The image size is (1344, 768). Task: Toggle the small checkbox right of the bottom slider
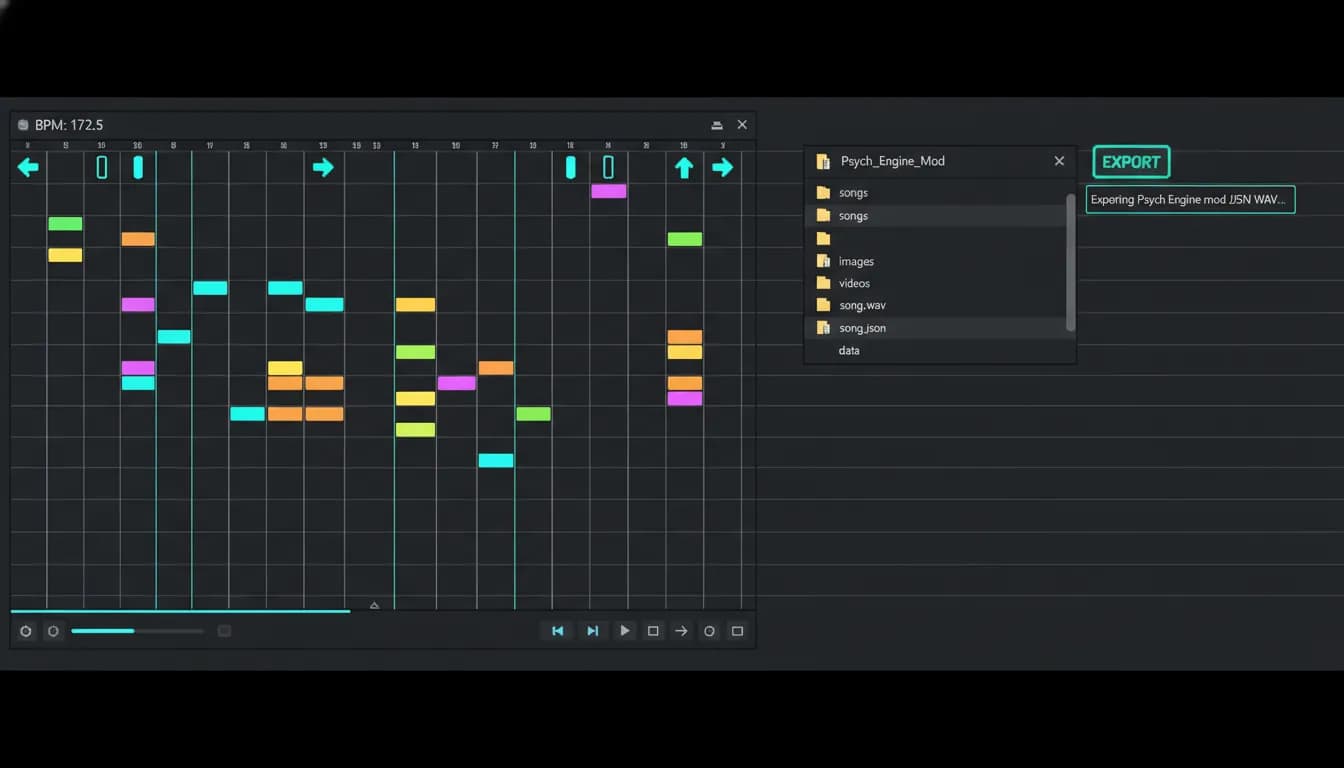click(x=224, y=631)
